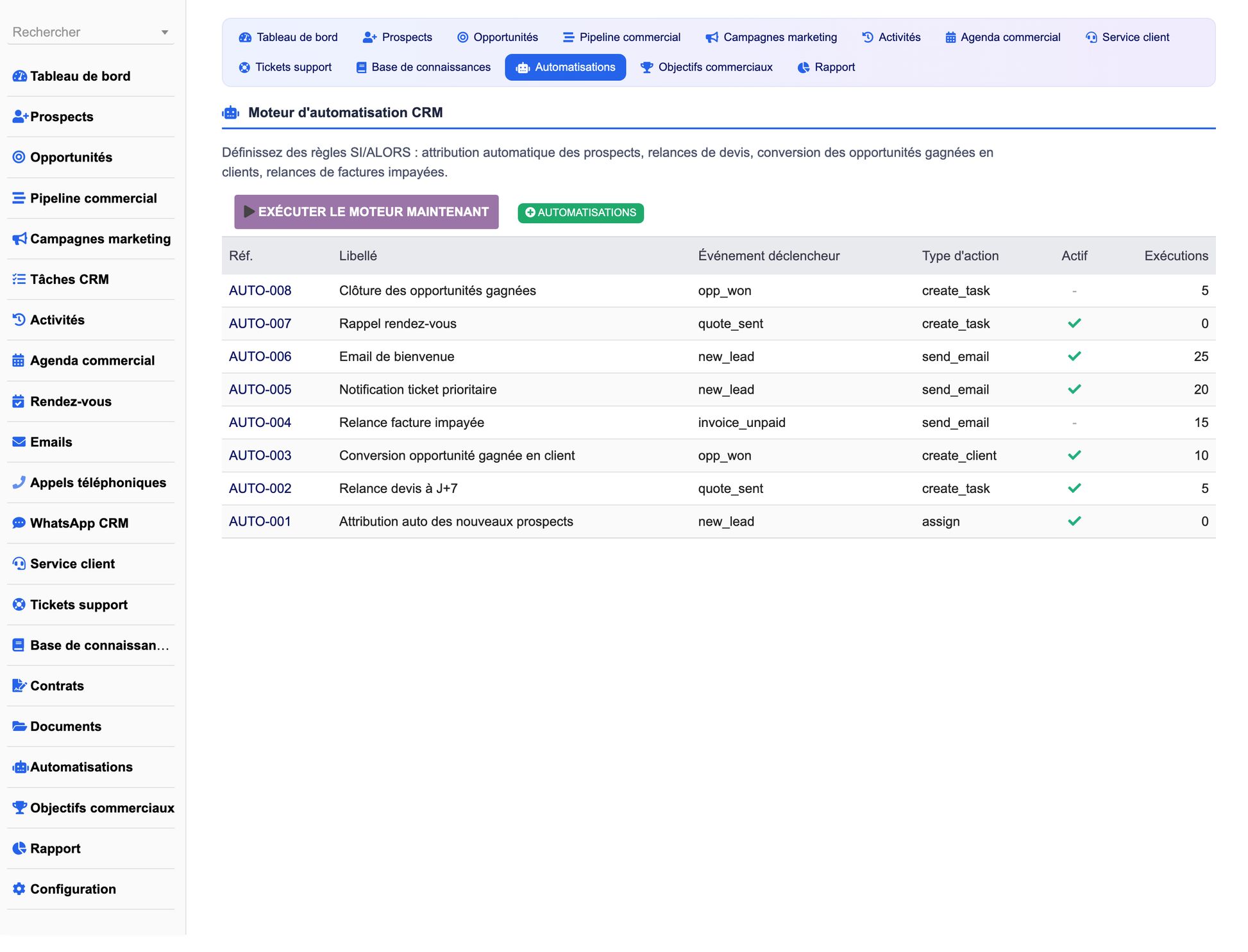Toggle the active checkmark for AUTO-007
1248x952 pixels.
pos(1074,323)
